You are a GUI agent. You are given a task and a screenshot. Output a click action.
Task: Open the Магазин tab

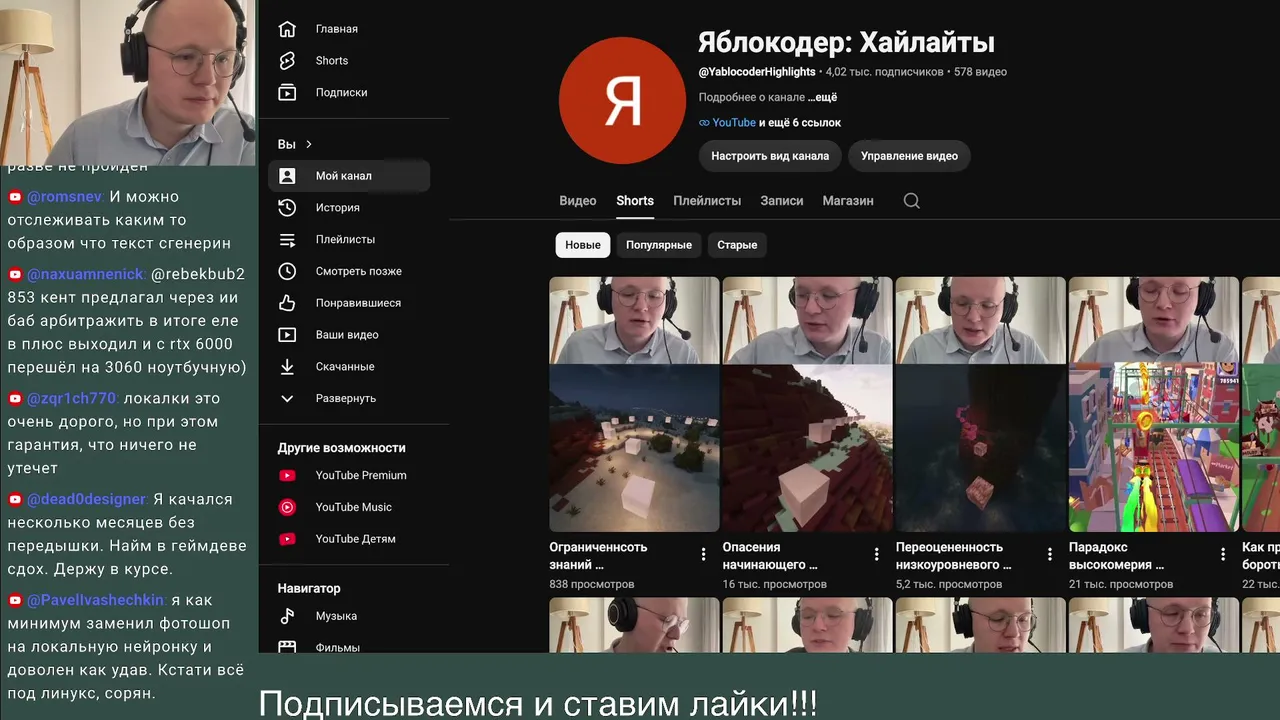[x=848, y=201]
